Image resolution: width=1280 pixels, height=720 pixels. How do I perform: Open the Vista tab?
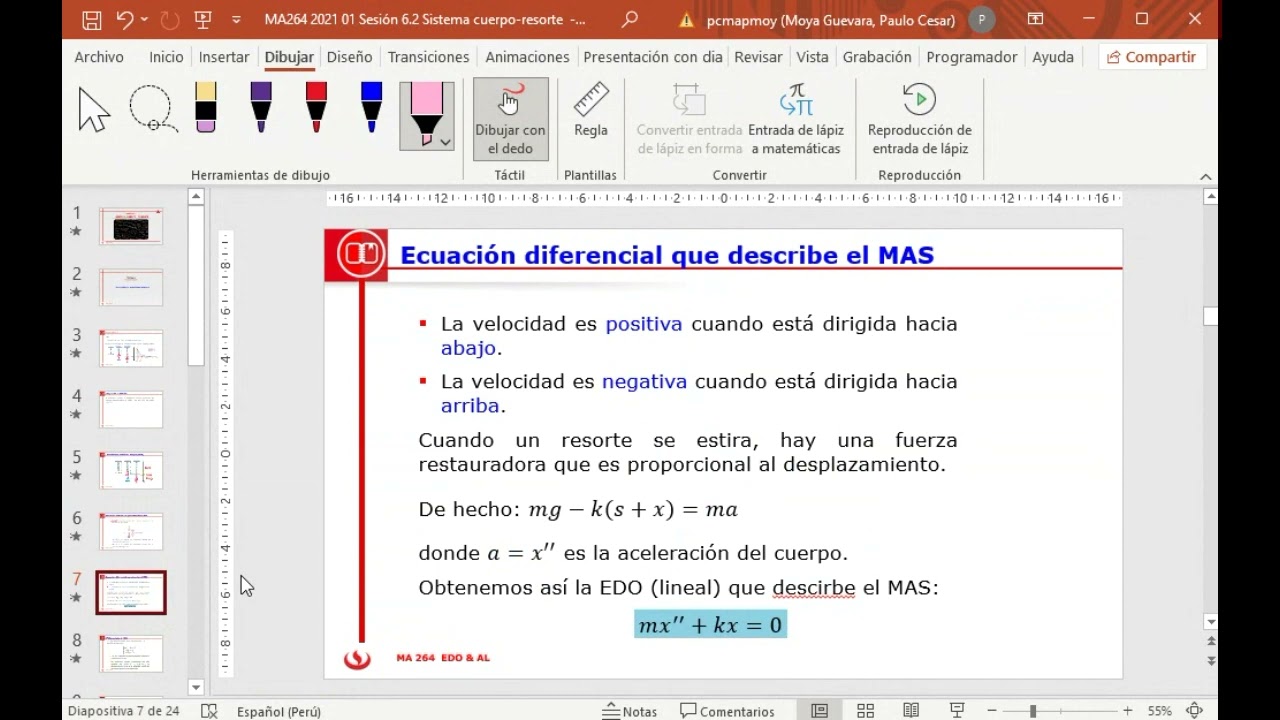[x=812, y=57]
